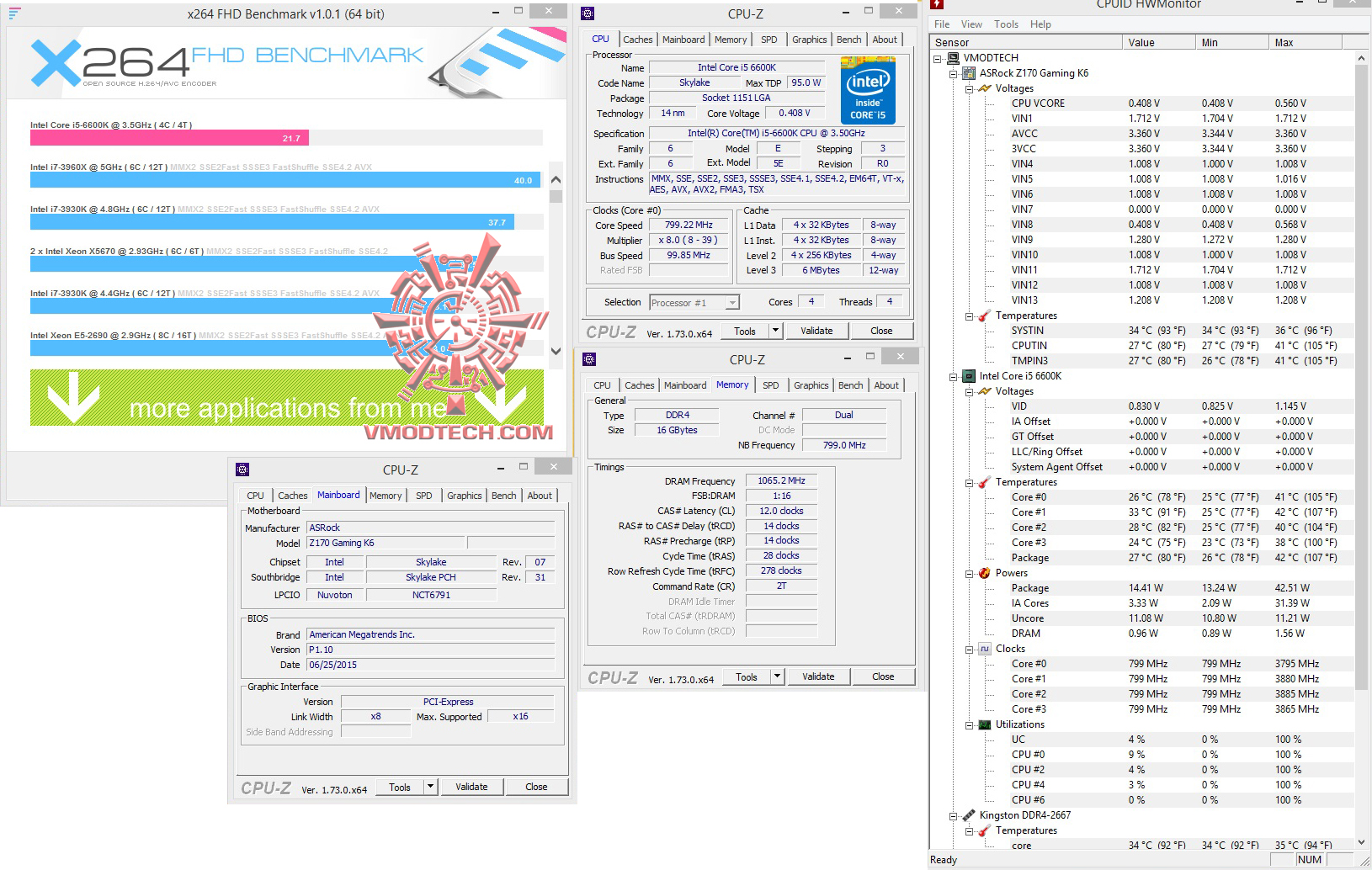The image size is (1372, 870).
Task: Click the CPU-Z title icon of the CPU tab window
Action: [x=588, y=13]
